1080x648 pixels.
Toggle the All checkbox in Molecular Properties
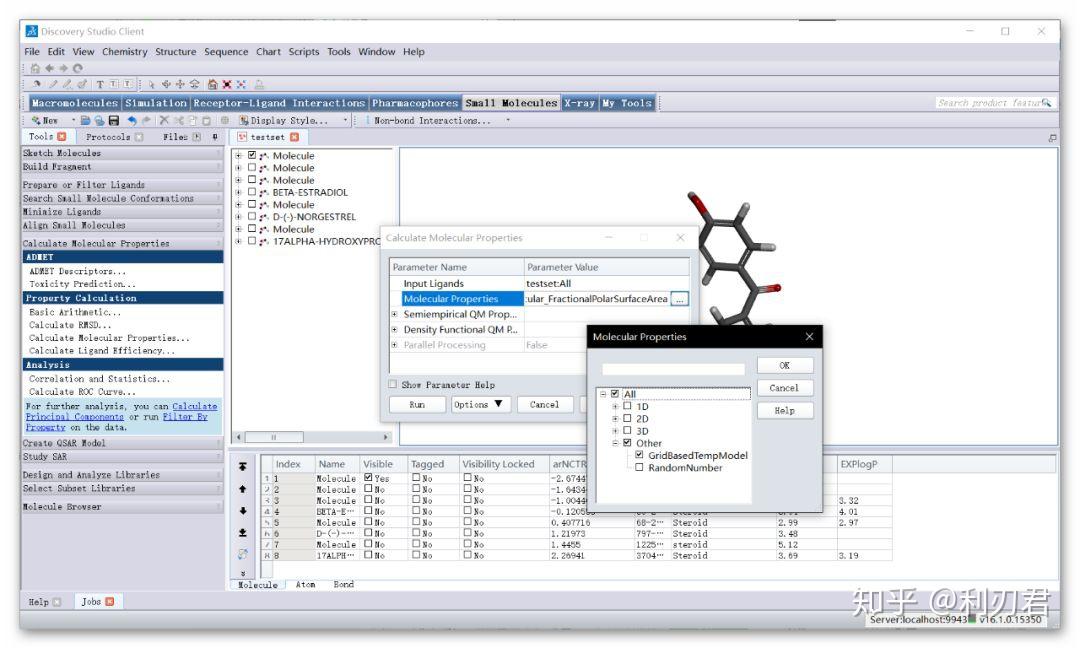pyautogui.click(x=615, y=394)
